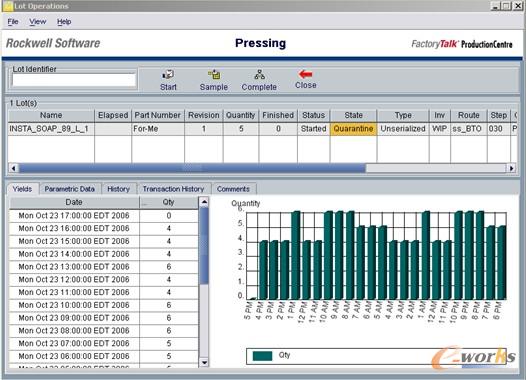
Task: Click the red Close arrow icon
Action: pyautogui.click(x=305, y=74)
